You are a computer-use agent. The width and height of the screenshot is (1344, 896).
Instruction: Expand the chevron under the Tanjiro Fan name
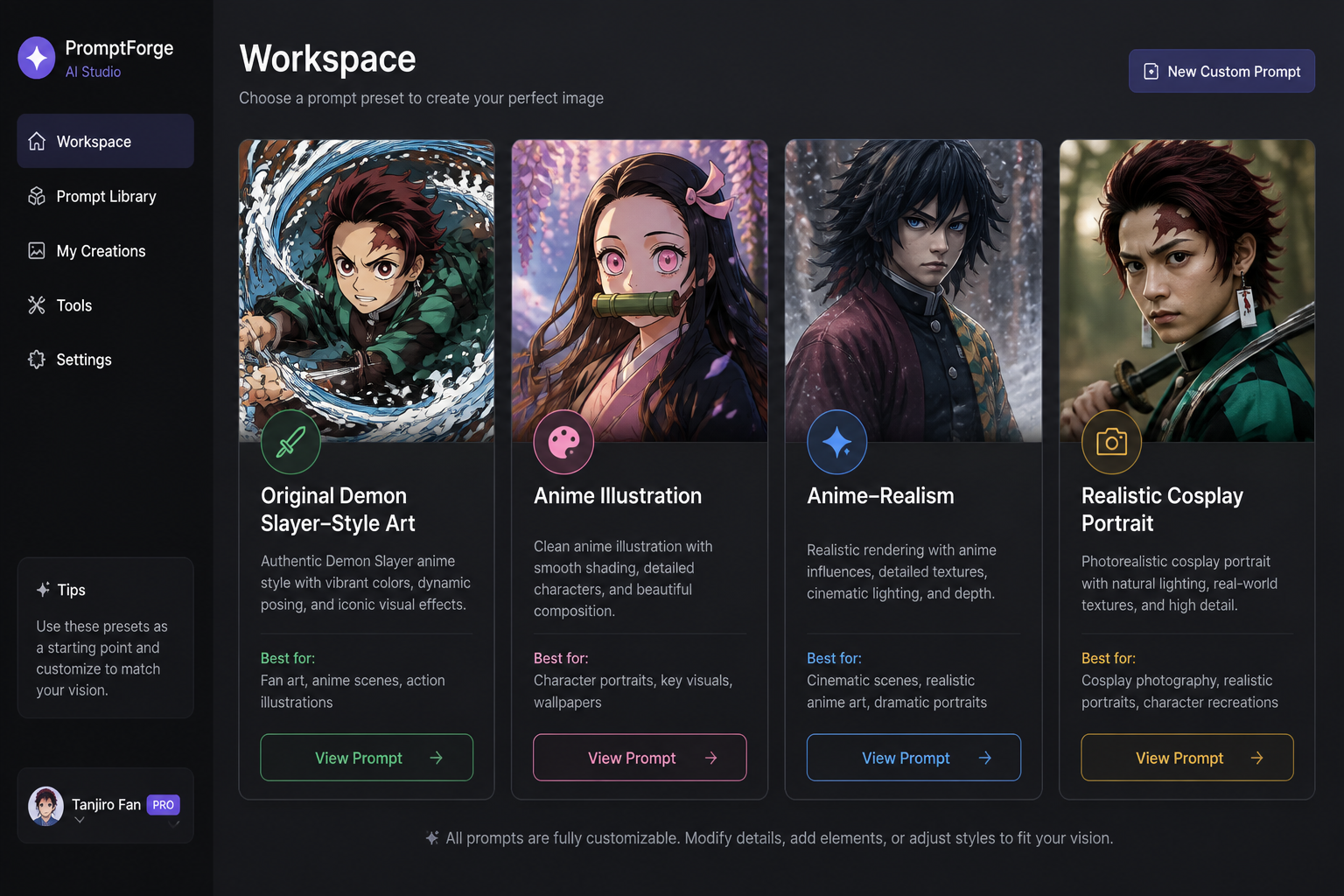click(x=80, y=820)
